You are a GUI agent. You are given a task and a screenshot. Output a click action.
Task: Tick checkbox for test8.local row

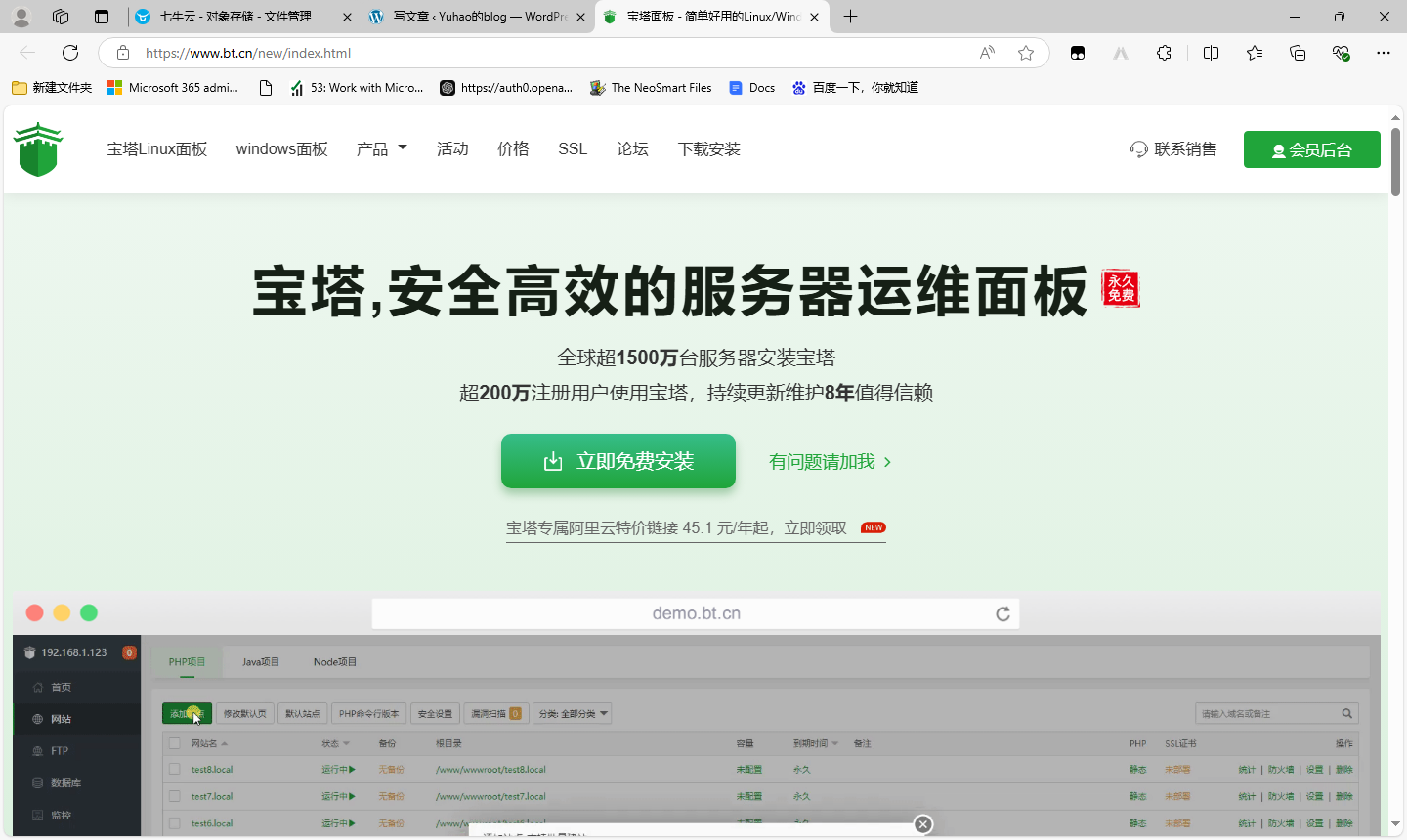point(175,770)
